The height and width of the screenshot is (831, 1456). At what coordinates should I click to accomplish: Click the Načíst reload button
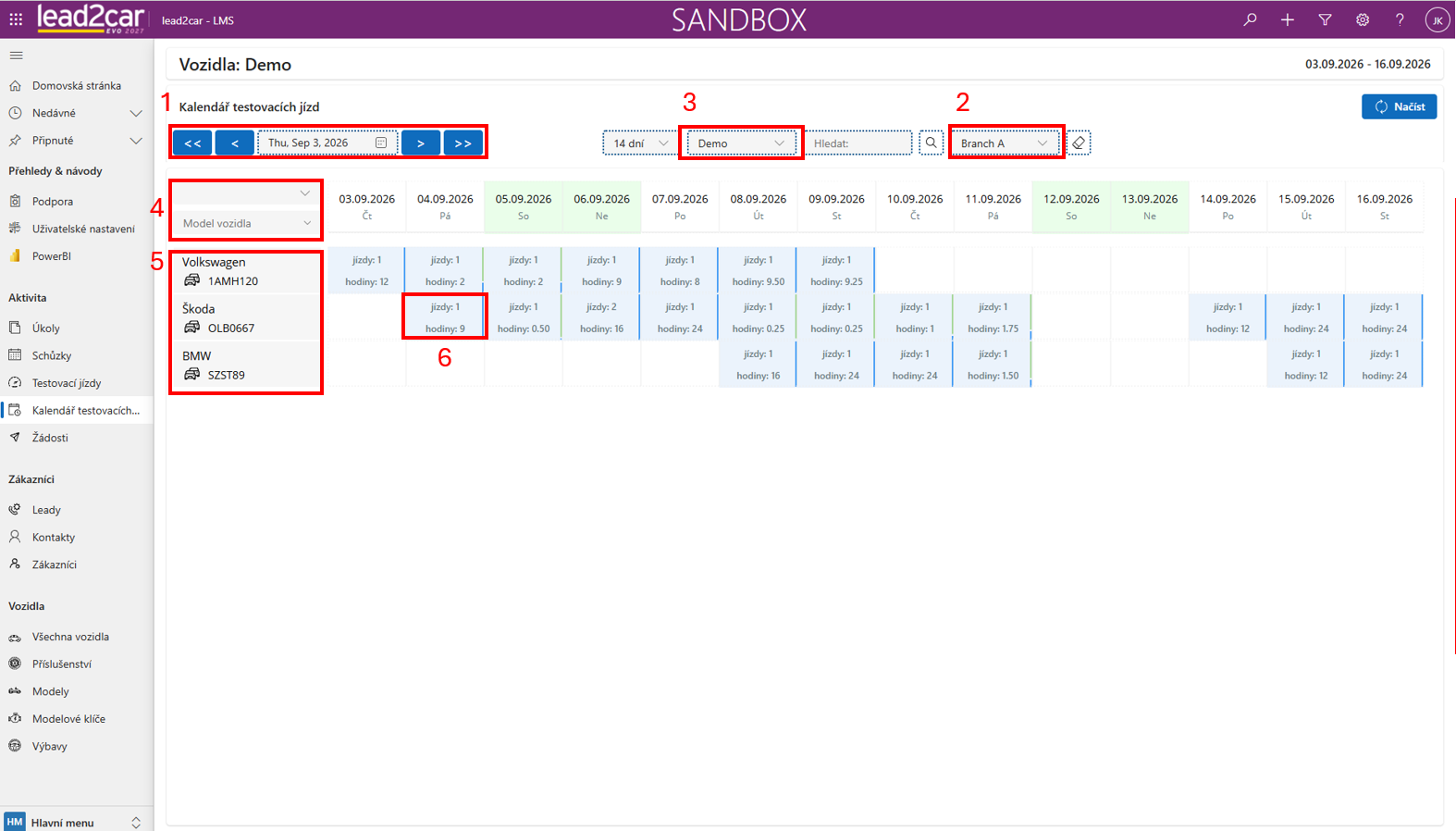coord(1399,106)
